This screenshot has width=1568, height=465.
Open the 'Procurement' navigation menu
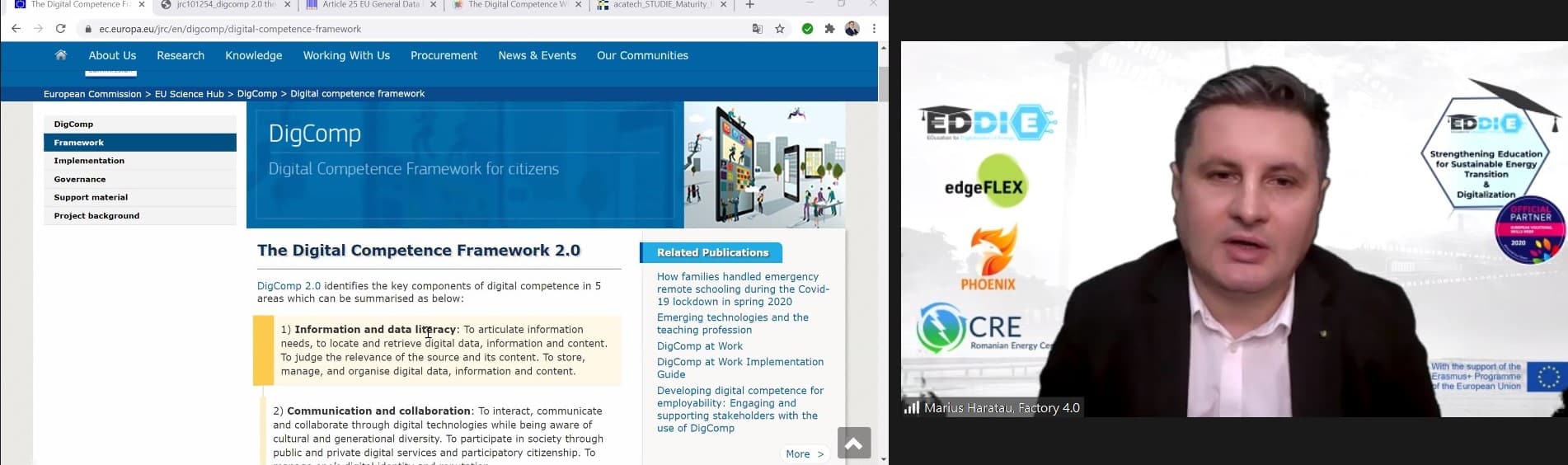point(444,55)
